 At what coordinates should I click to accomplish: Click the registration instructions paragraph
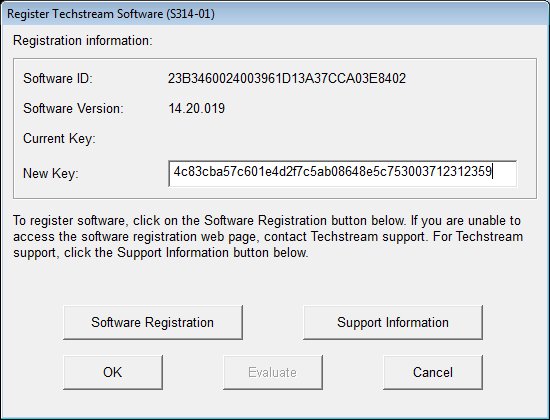coord(268,236)
